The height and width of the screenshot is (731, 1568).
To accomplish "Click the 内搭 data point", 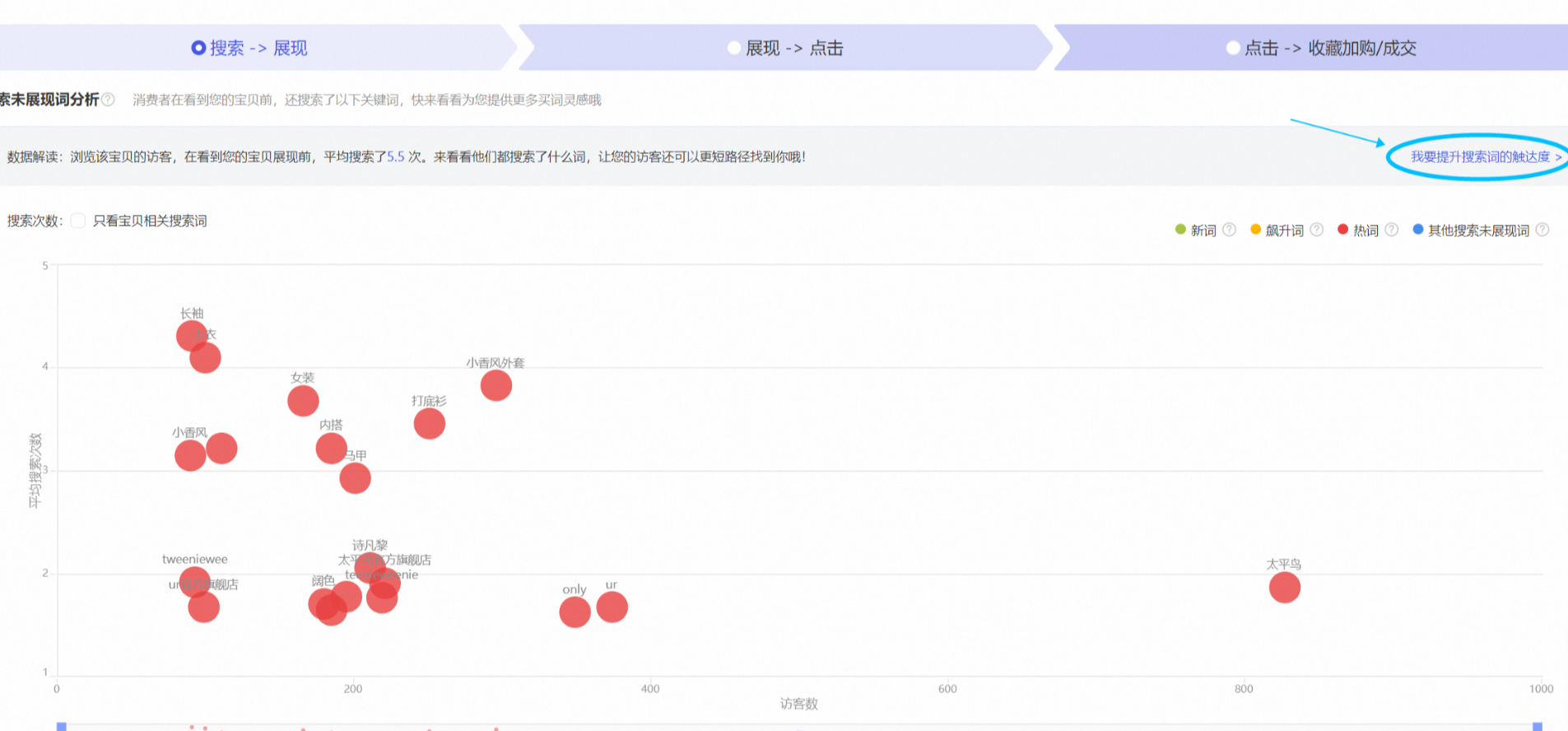I will pyautogui.click(x=332, y=448).
